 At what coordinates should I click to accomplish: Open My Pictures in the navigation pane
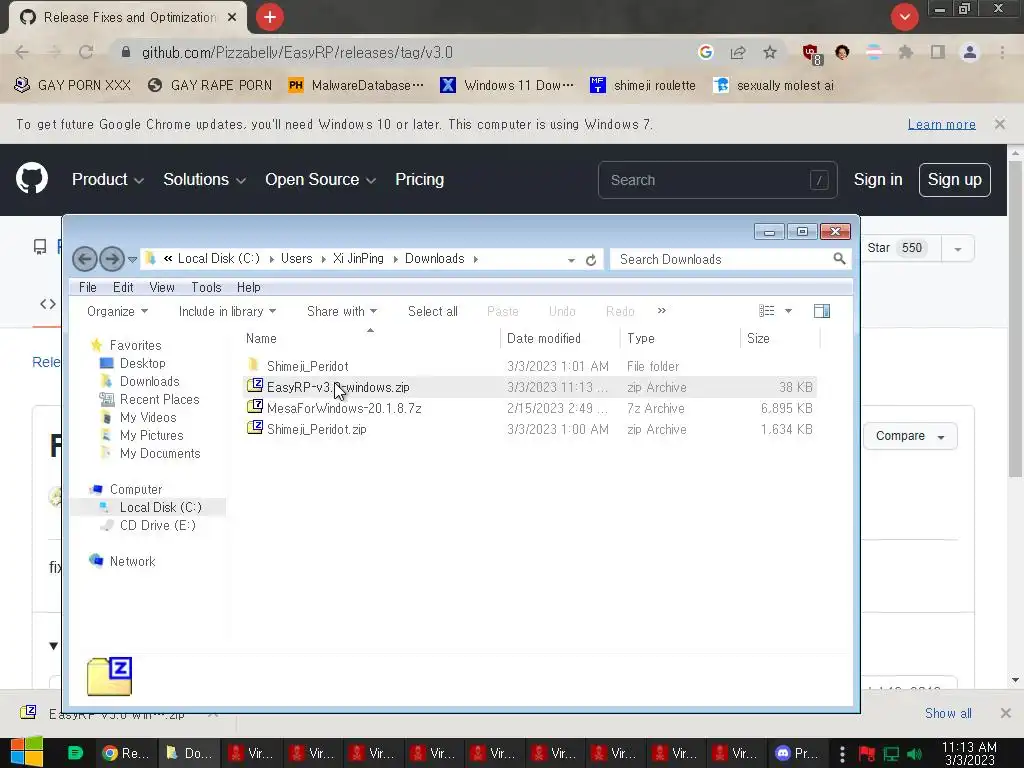click(152, 436)
